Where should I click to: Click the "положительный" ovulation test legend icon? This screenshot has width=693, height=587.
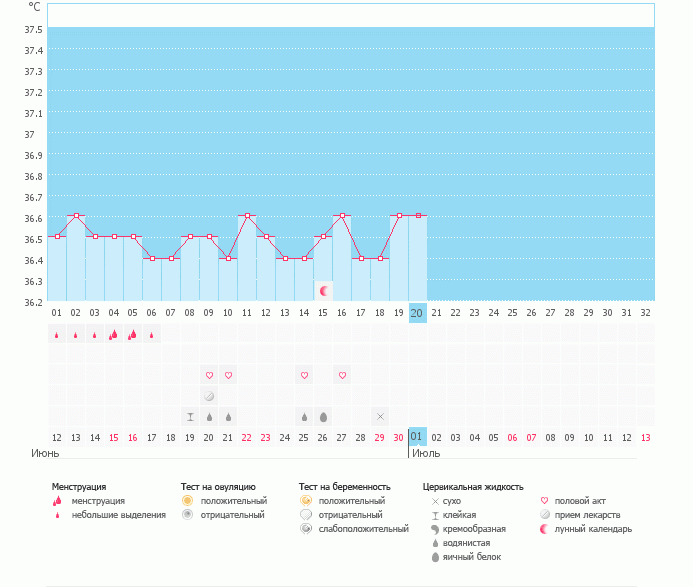(187, 500)
